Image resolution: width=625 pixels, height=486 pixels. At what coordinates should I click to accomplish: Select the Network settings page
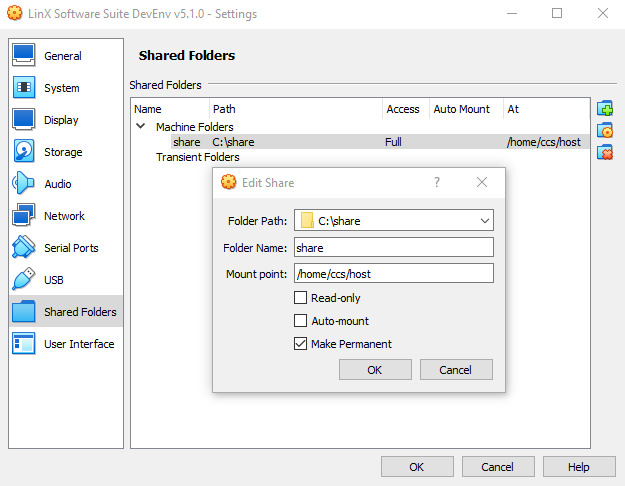[66, 215]
